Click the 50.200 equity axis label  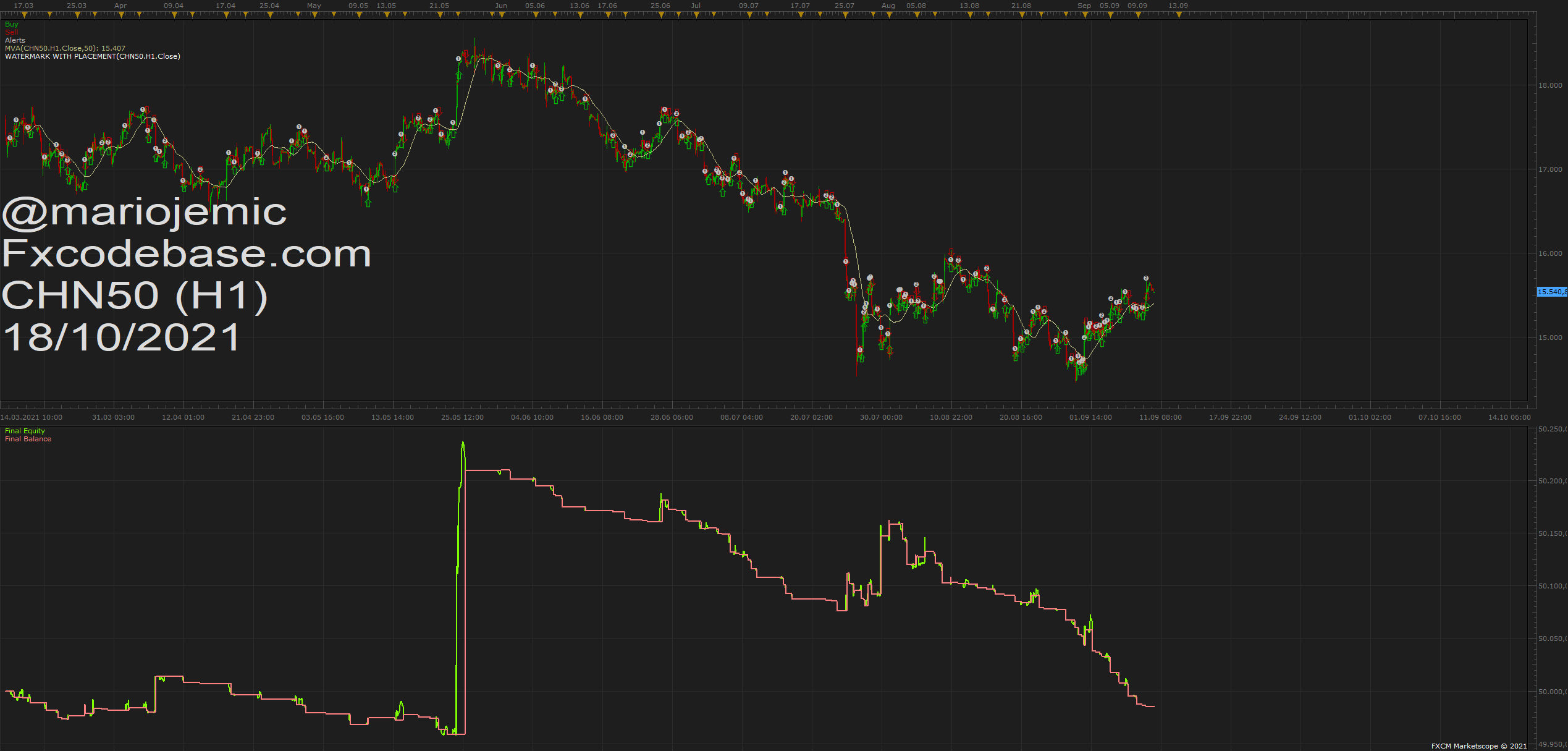(x=1553, y=481)
